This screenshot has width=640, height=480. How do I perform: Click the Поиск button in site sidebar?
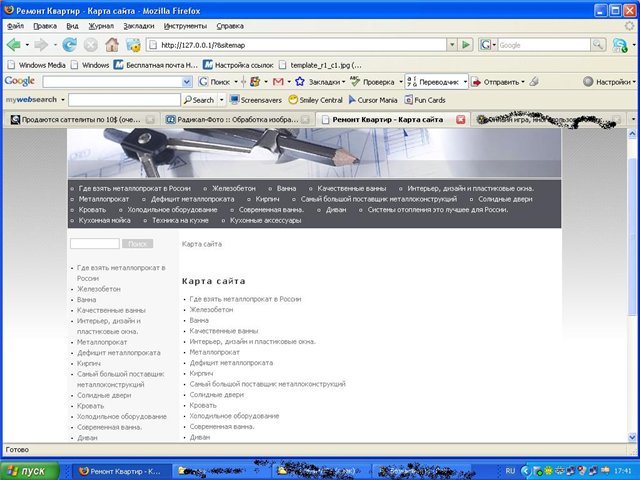tap(139, 244)
